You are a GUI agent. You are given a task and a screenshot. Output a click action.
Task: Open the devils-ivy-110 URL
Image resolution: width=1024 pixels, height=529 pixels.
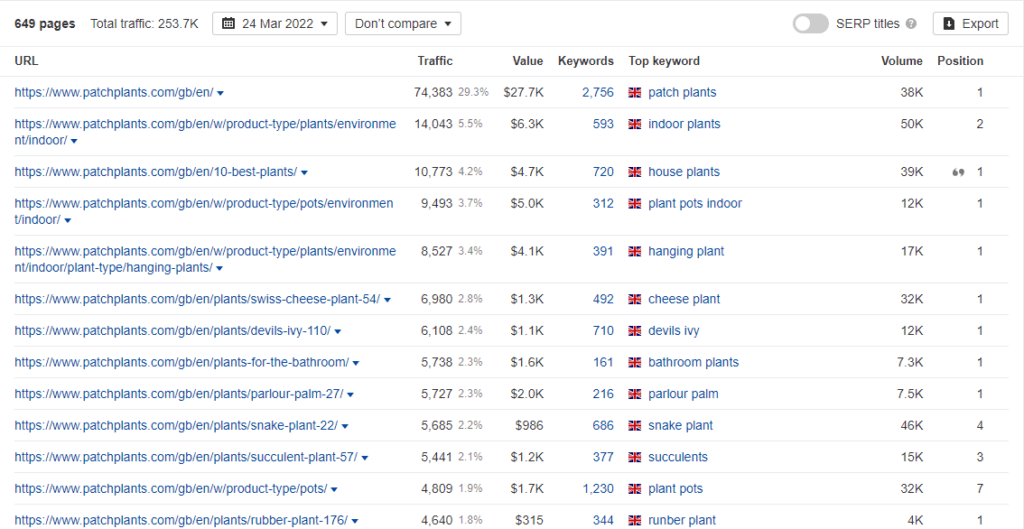click(x=172, y=331)
